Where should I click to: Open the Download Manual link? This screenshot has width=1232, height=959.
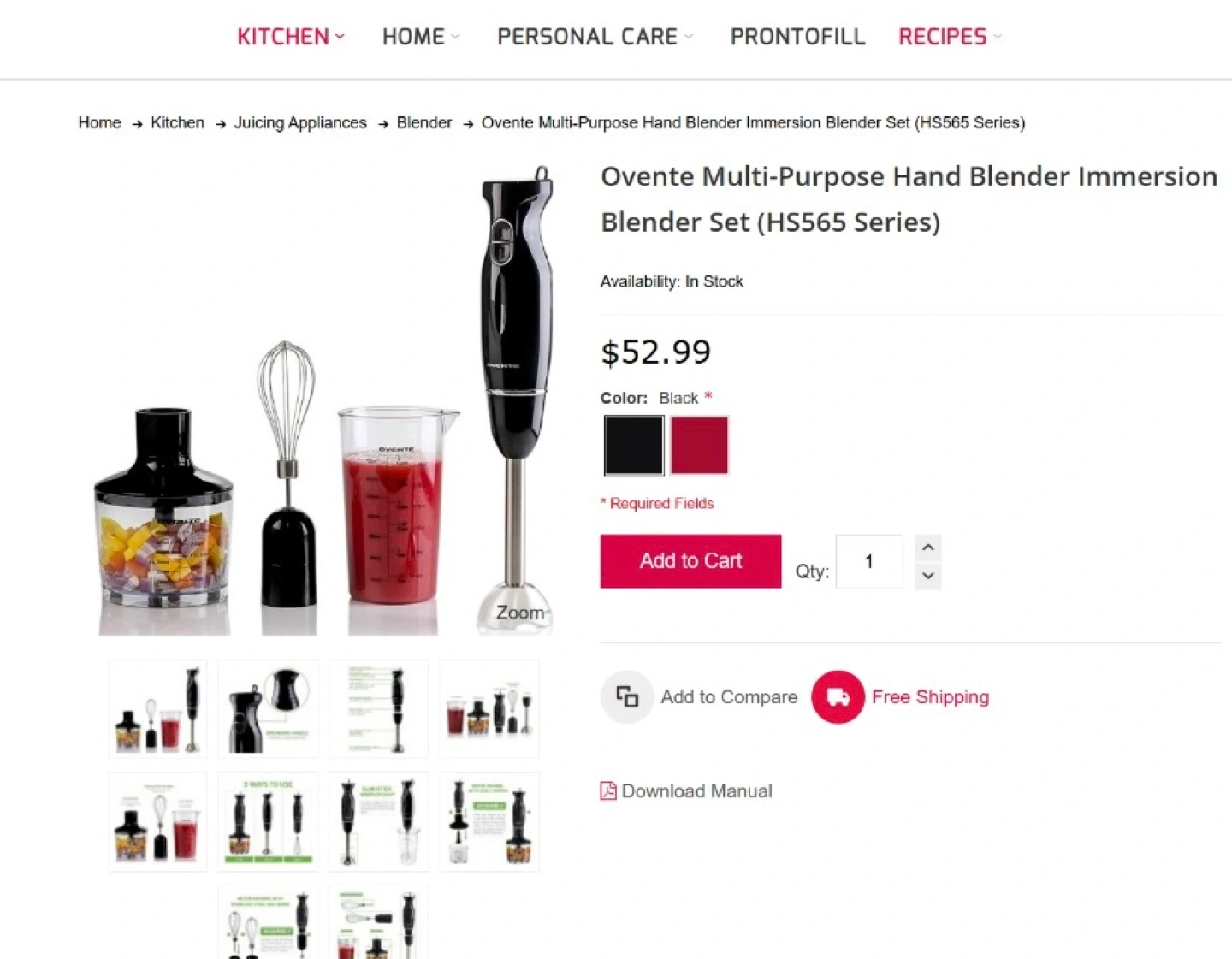(696, 791)
